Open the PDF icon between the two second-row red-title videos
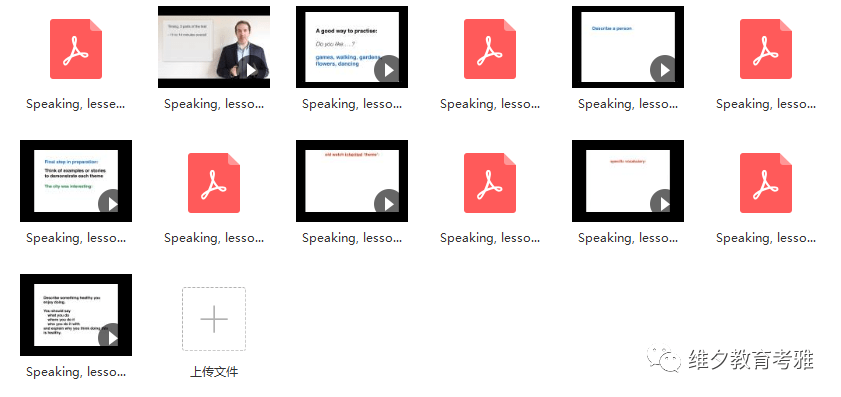Screen dimensions: 841x397 coord(490,183)
